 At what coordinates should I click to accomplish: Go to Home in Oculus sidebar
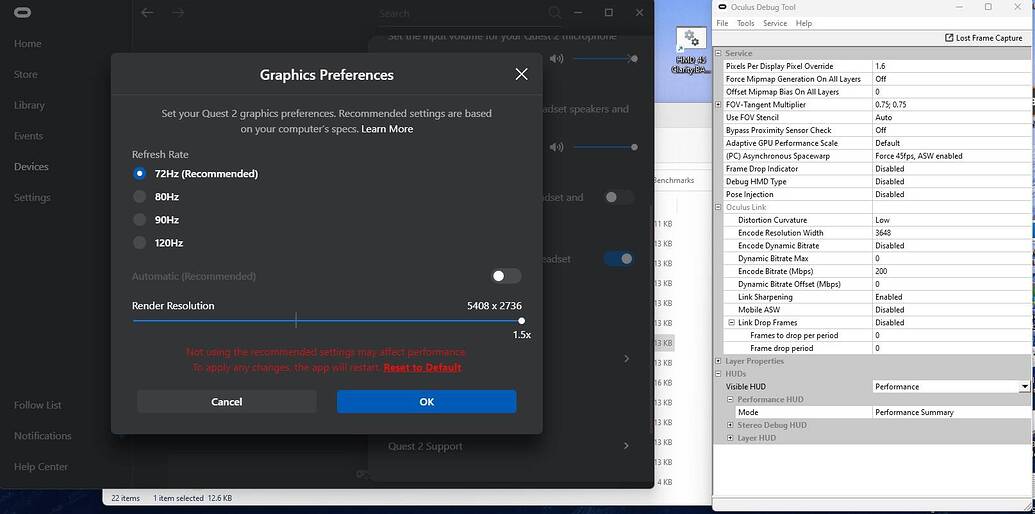28,44
